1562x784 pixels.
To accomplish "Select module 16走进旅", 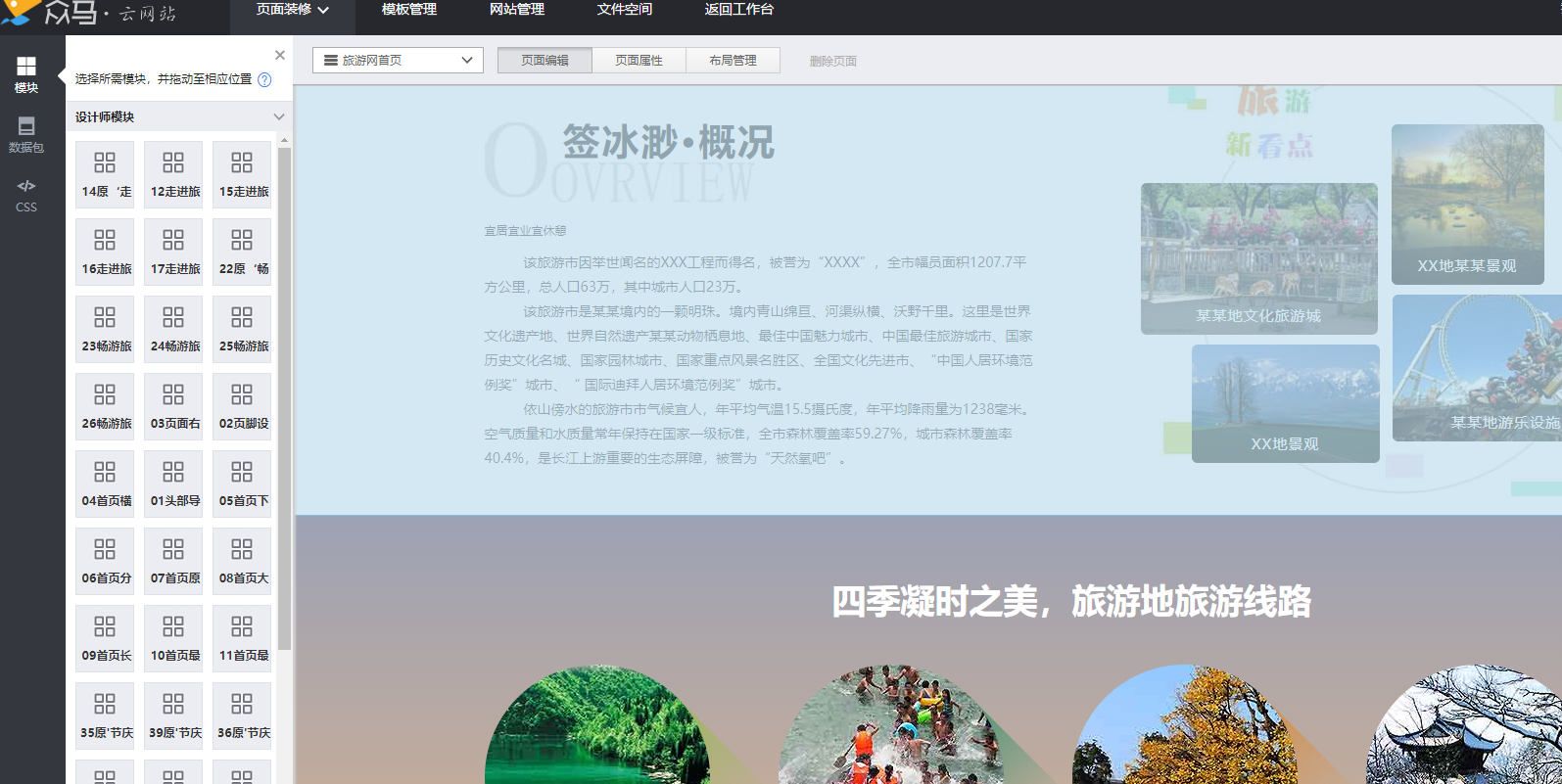I will pyautogui.click(x=105, y=252).
